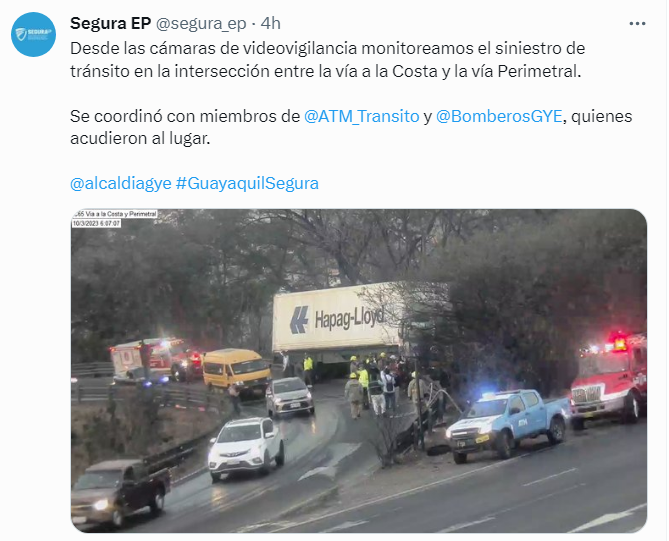
Task: Click the blue ATM pickup truck in photo
Action: [x=507, y=423]
